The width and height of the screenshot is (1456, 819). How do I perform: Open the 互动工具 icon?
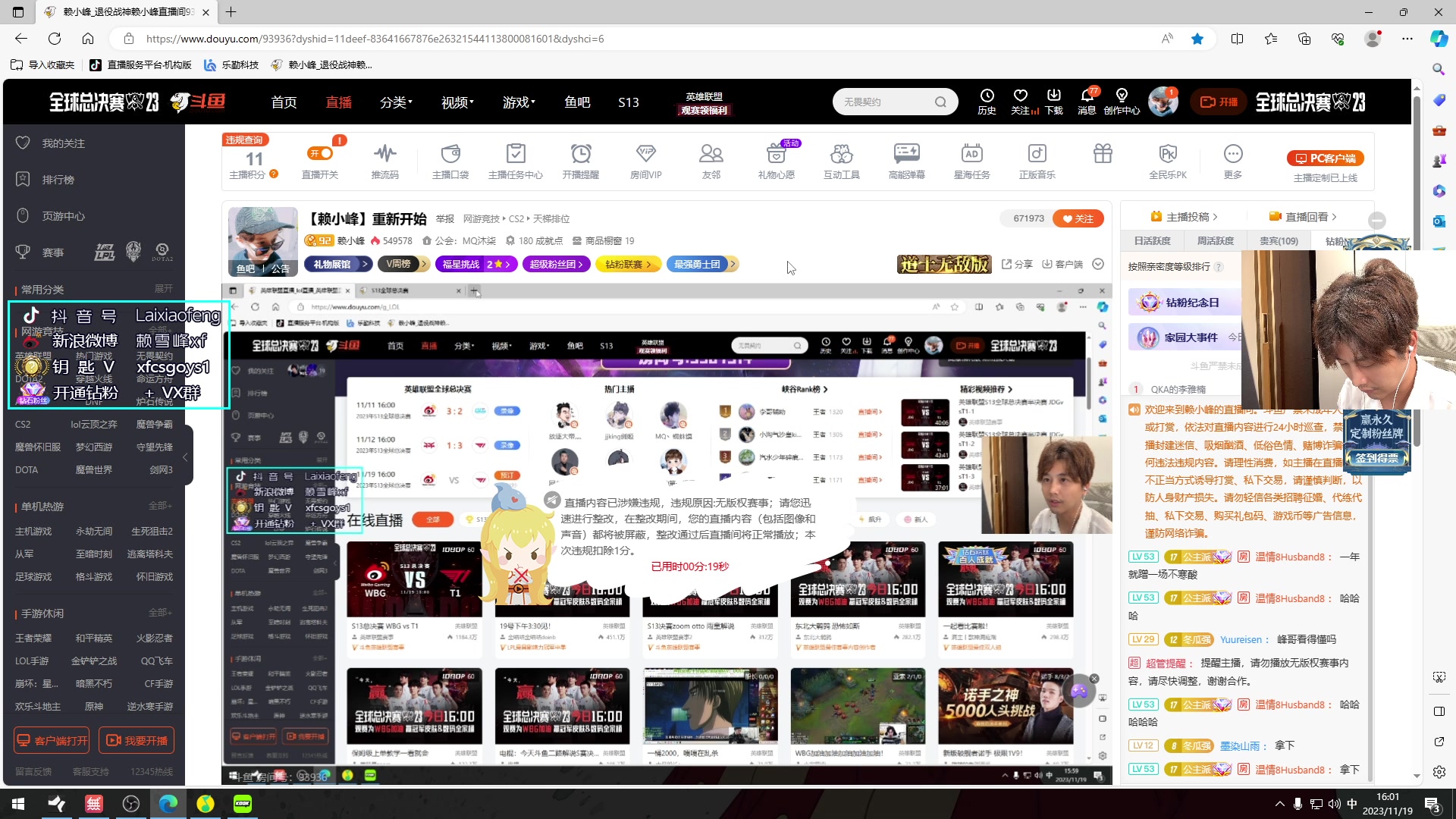click(842, 154)
